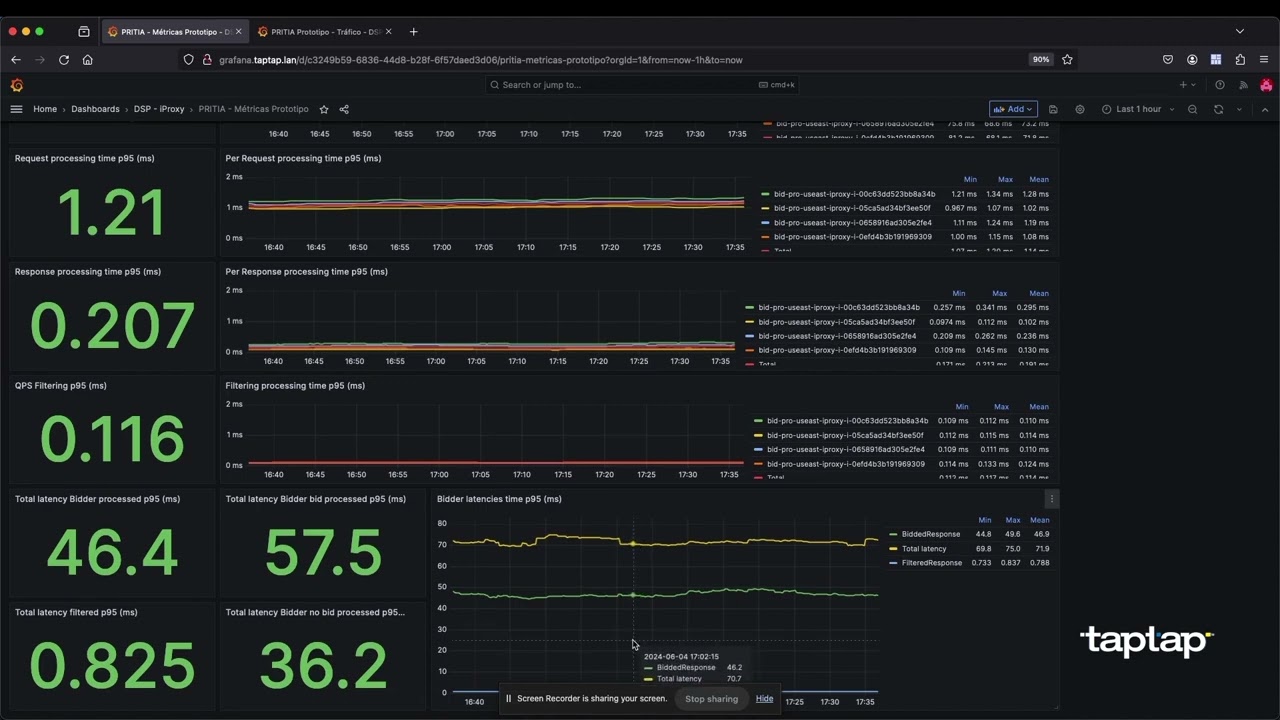Click the share dashboard icon
1280x720 pixels.
[x=344, y=109]
